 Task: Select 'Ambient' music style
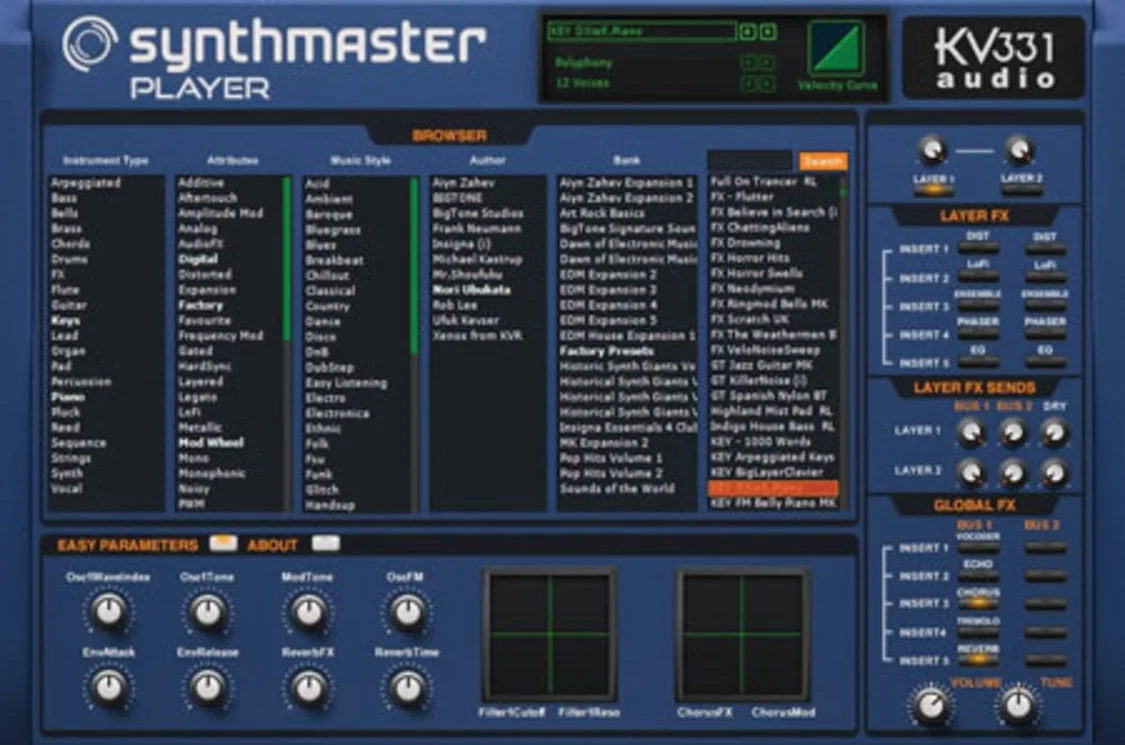click(x=329, y=199)
